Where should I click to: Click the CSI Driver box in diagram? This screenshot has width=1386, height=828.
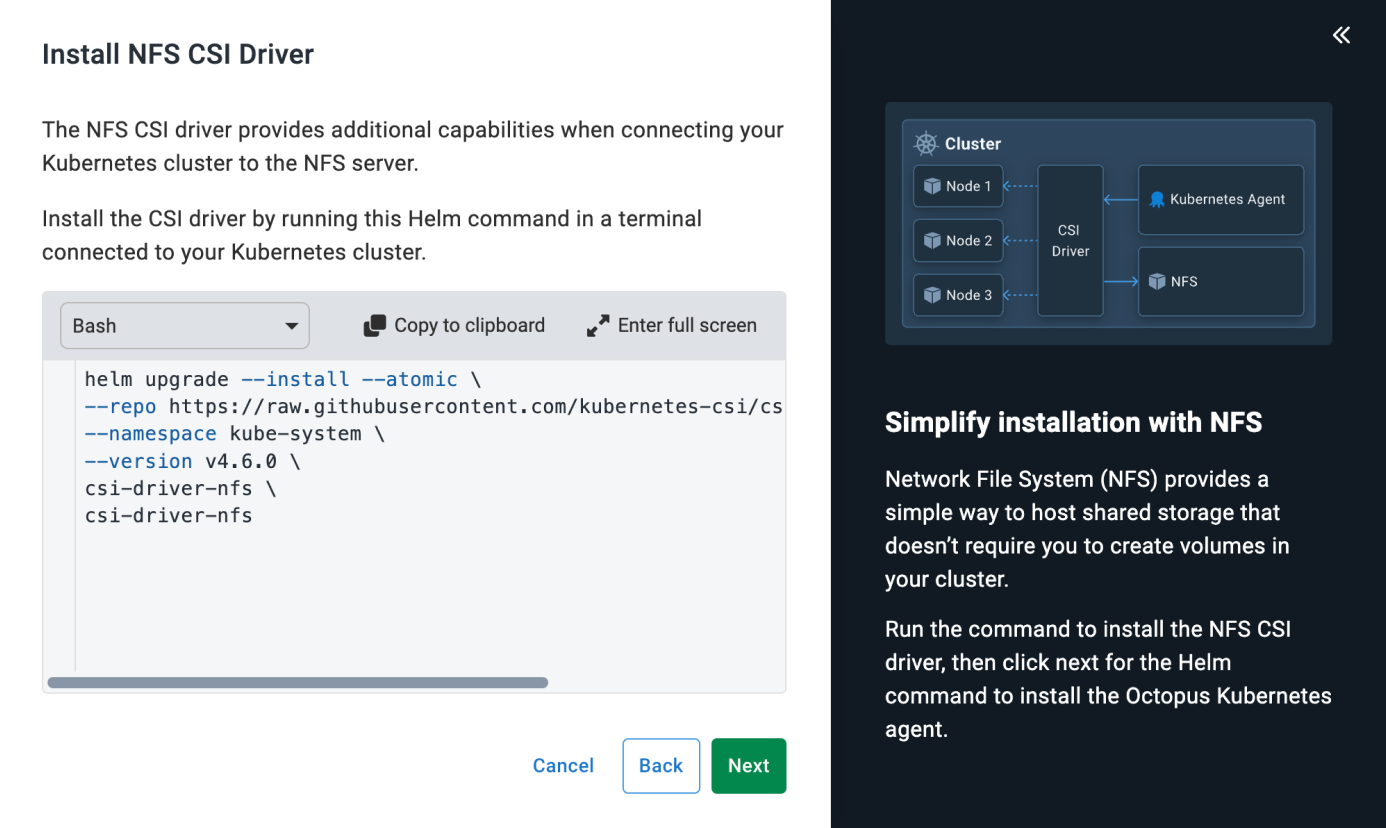click(1070, 240)
